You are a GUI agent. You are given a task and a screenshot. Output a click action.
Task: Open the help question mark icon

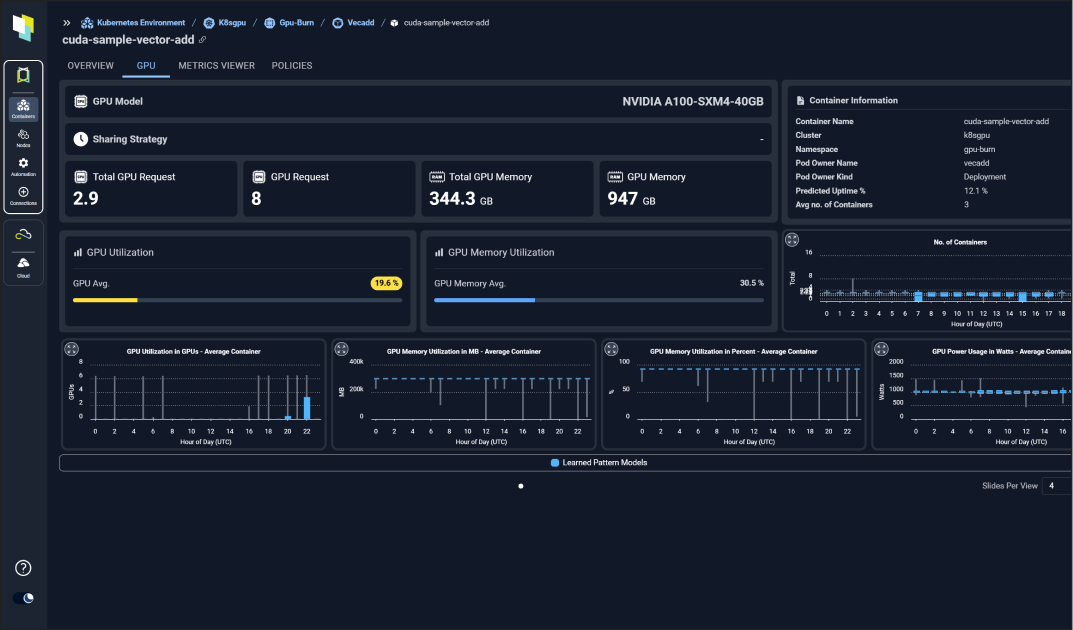coord(24,568)
